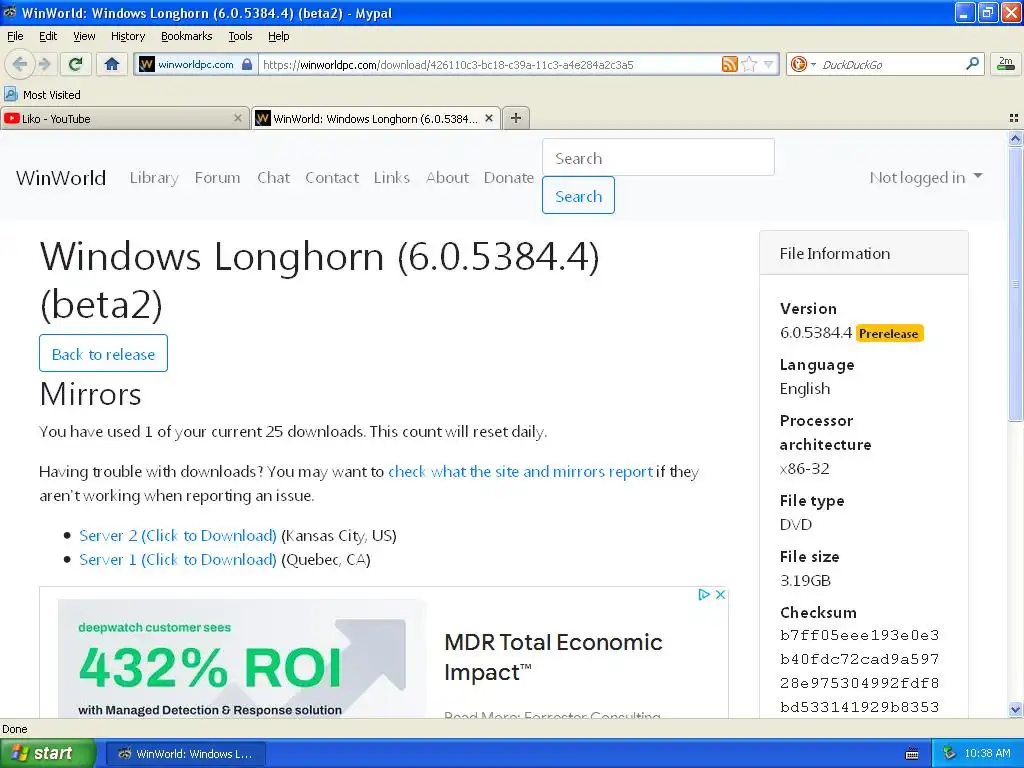Click the WinWorld Search input field

[x=658, y=157]
